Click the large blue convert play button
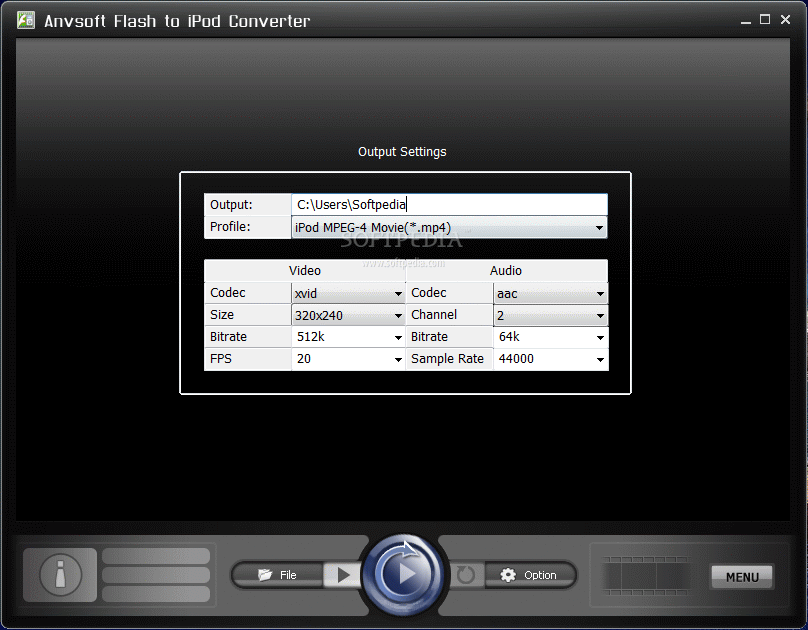 tap(403, 573)
